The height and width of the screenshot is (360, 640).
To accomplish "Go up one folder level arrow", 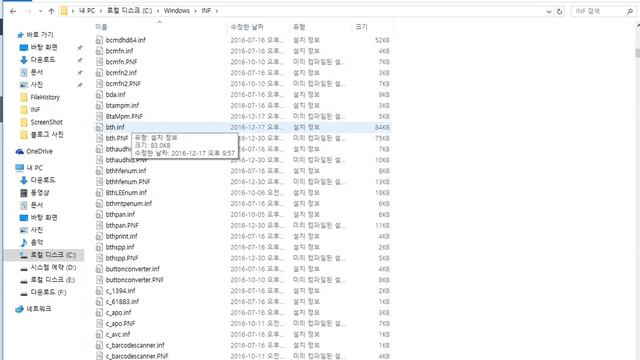I will [x=51, y=11].
